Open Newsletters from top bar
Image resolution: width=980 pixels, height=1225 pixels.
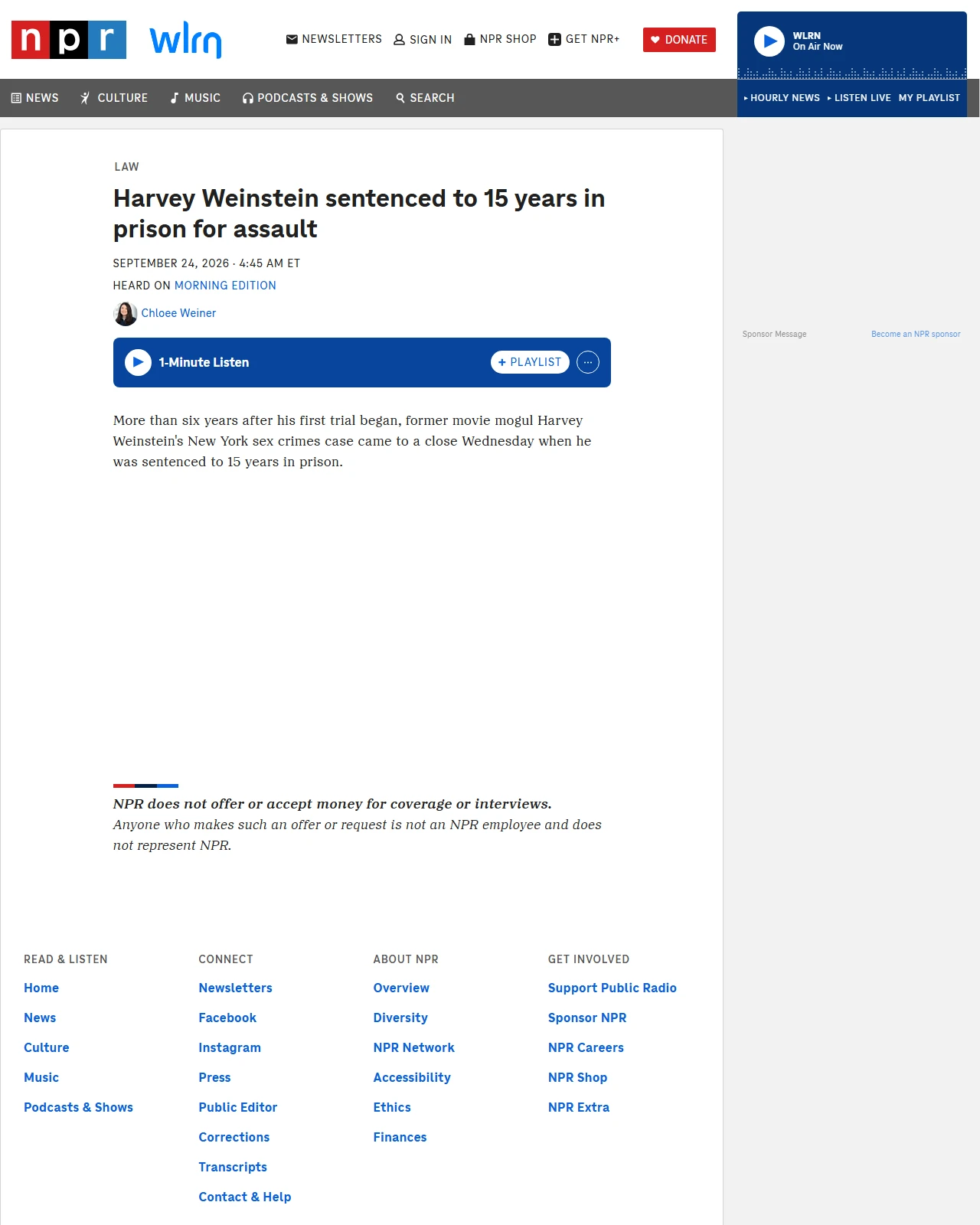pyautogui.click(x=334, y=39)
